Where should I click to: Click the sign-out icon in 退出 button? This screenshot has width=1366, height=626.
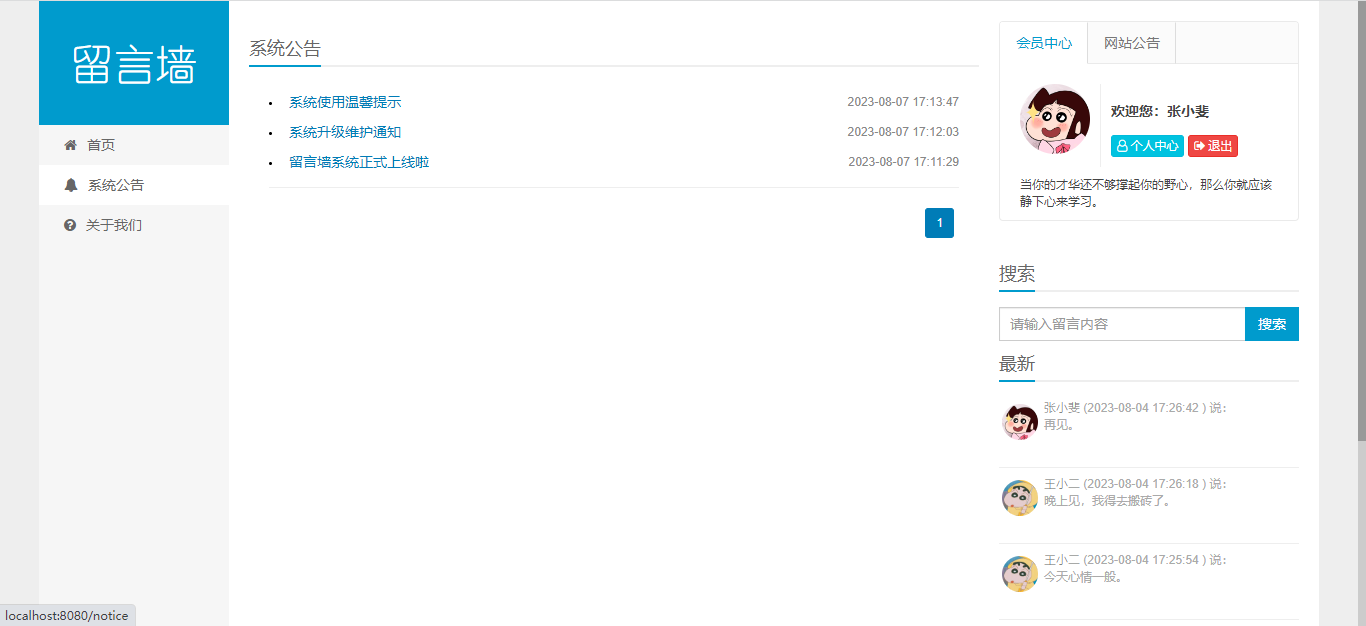[x=1199, y=146]
